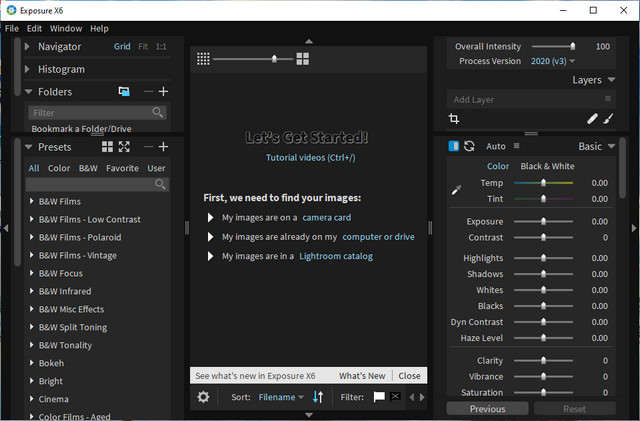
Task: Open the Edit menu
Action: point(35,29)
